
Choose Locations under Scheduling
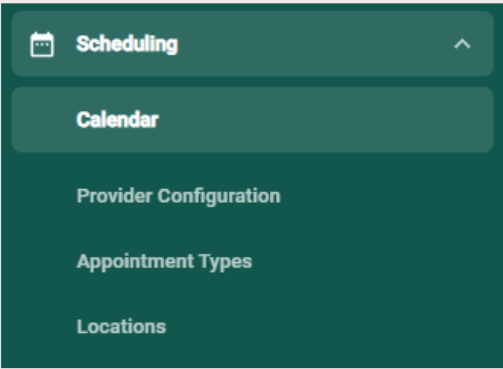[121, 326]
